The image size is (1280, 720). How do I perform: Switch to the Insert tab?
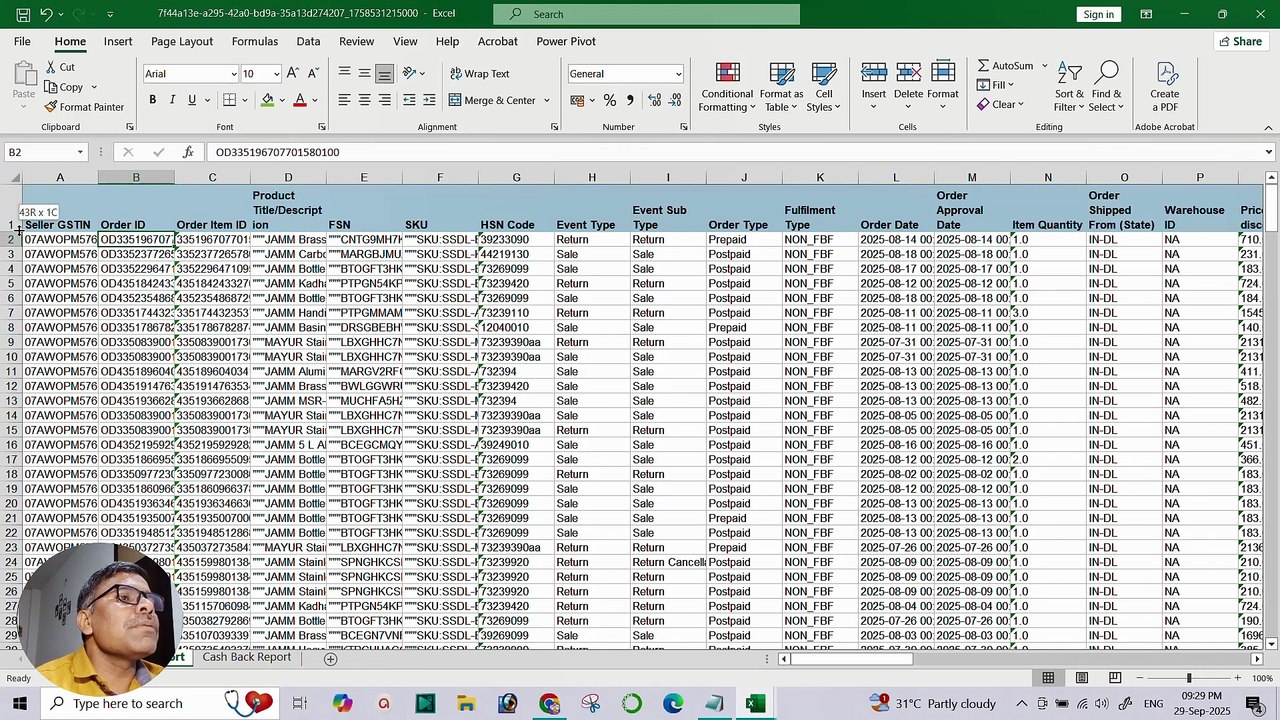click(x=118, y=41)
